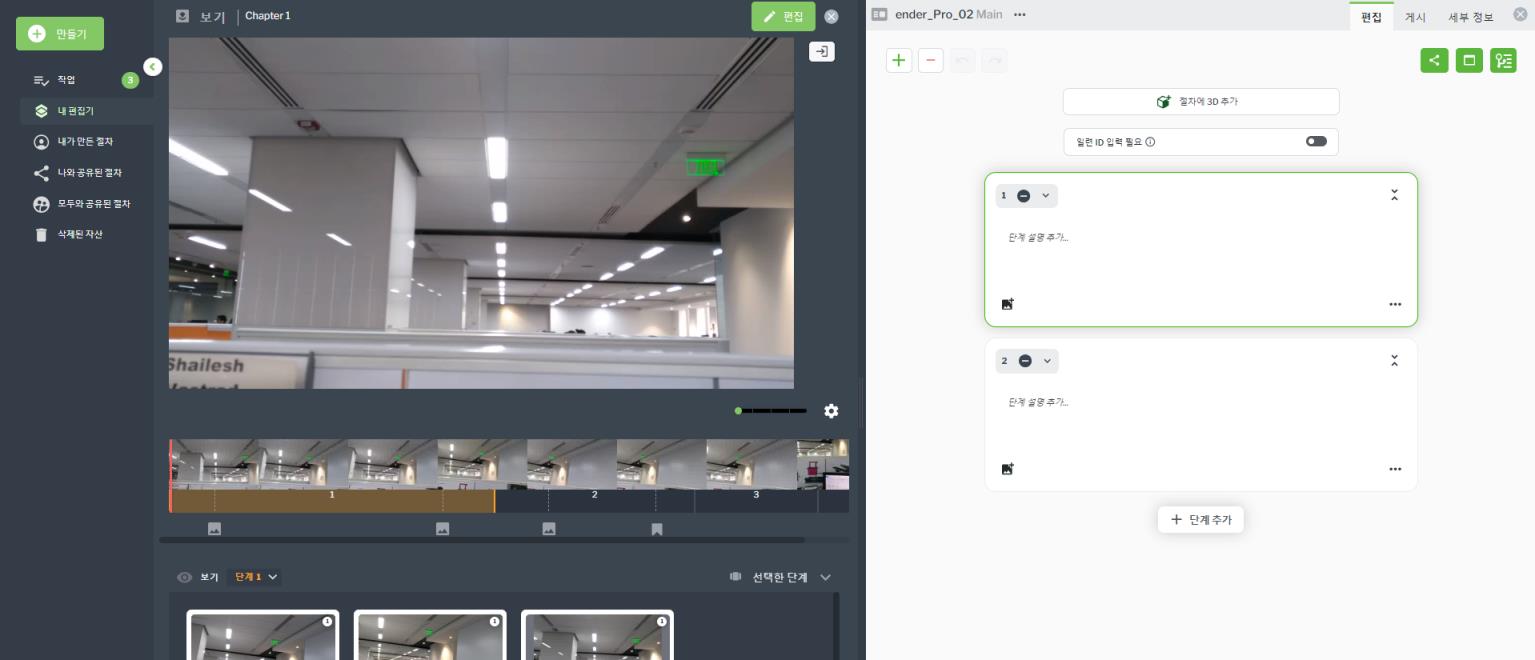Screen dimensions: 1535x660
Task: Open step 2 more options menu
Action: pos(1395,469)
